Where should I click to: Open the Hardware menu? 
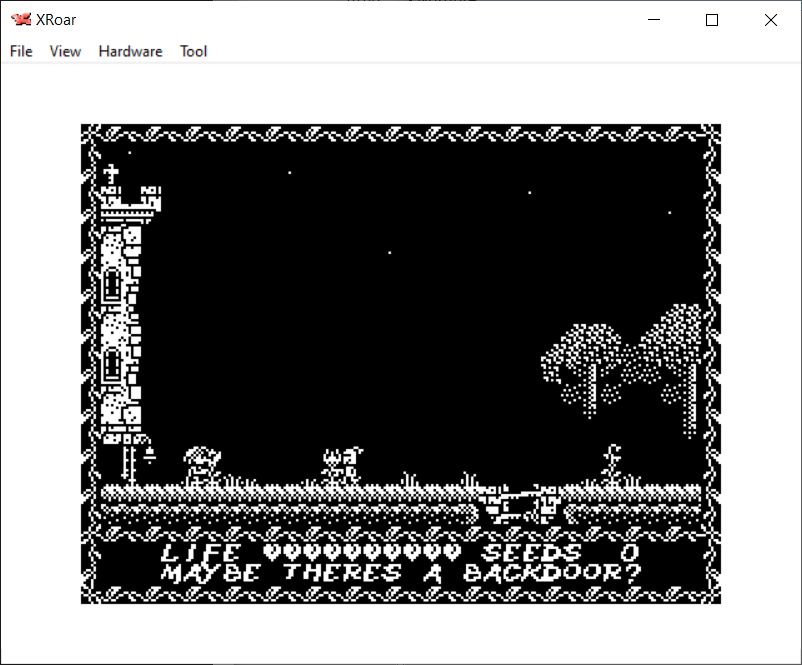130,51
